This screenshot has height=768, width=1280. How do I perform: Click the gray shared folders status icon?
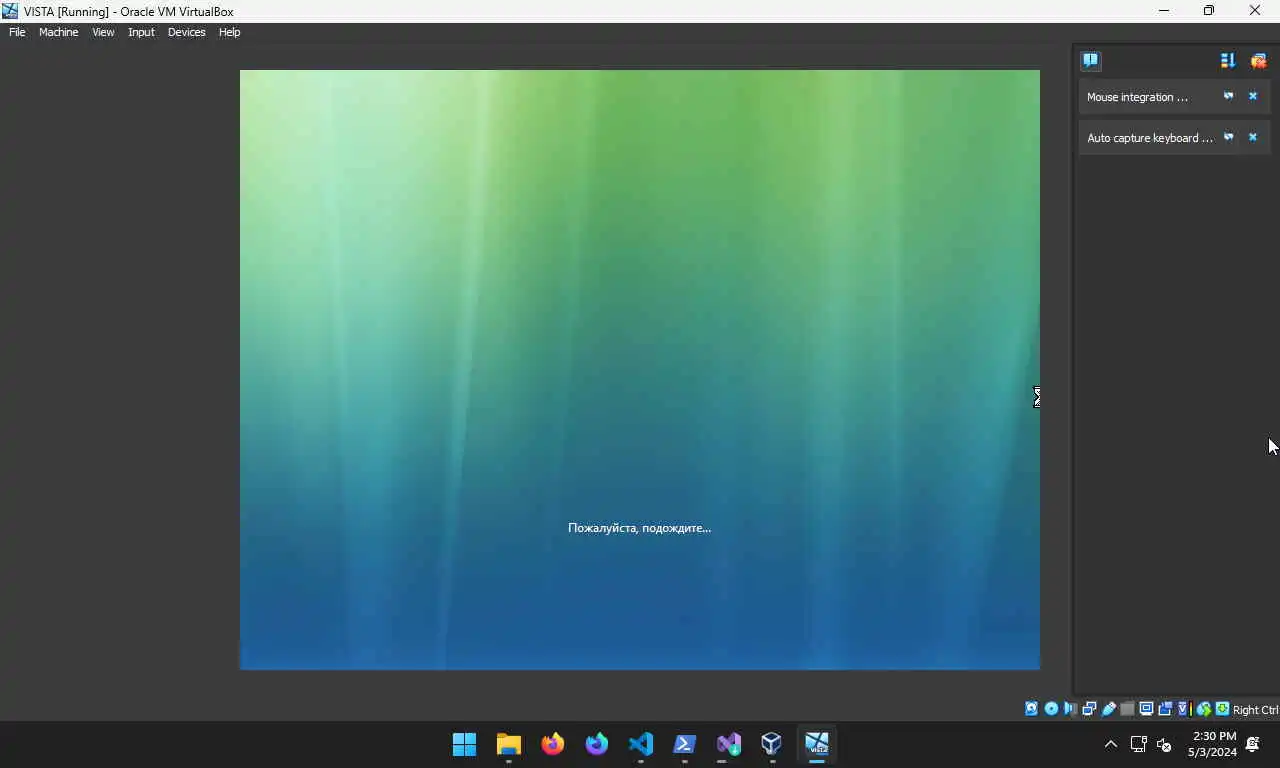click(1127, 708)
